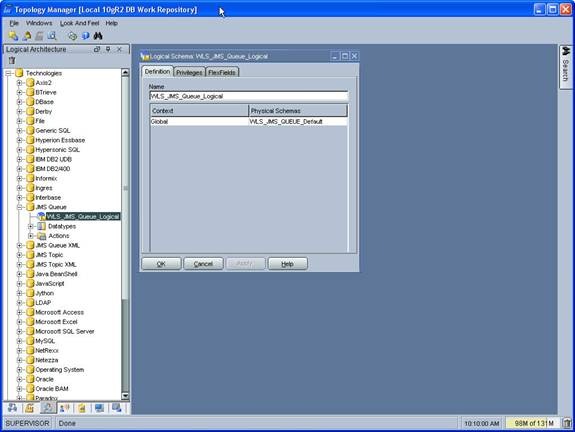The width and height of the screenshot is (575, 432).
Task: Click the blue monitor icon in bottom panel bar
Action: (x=99, y=408)
